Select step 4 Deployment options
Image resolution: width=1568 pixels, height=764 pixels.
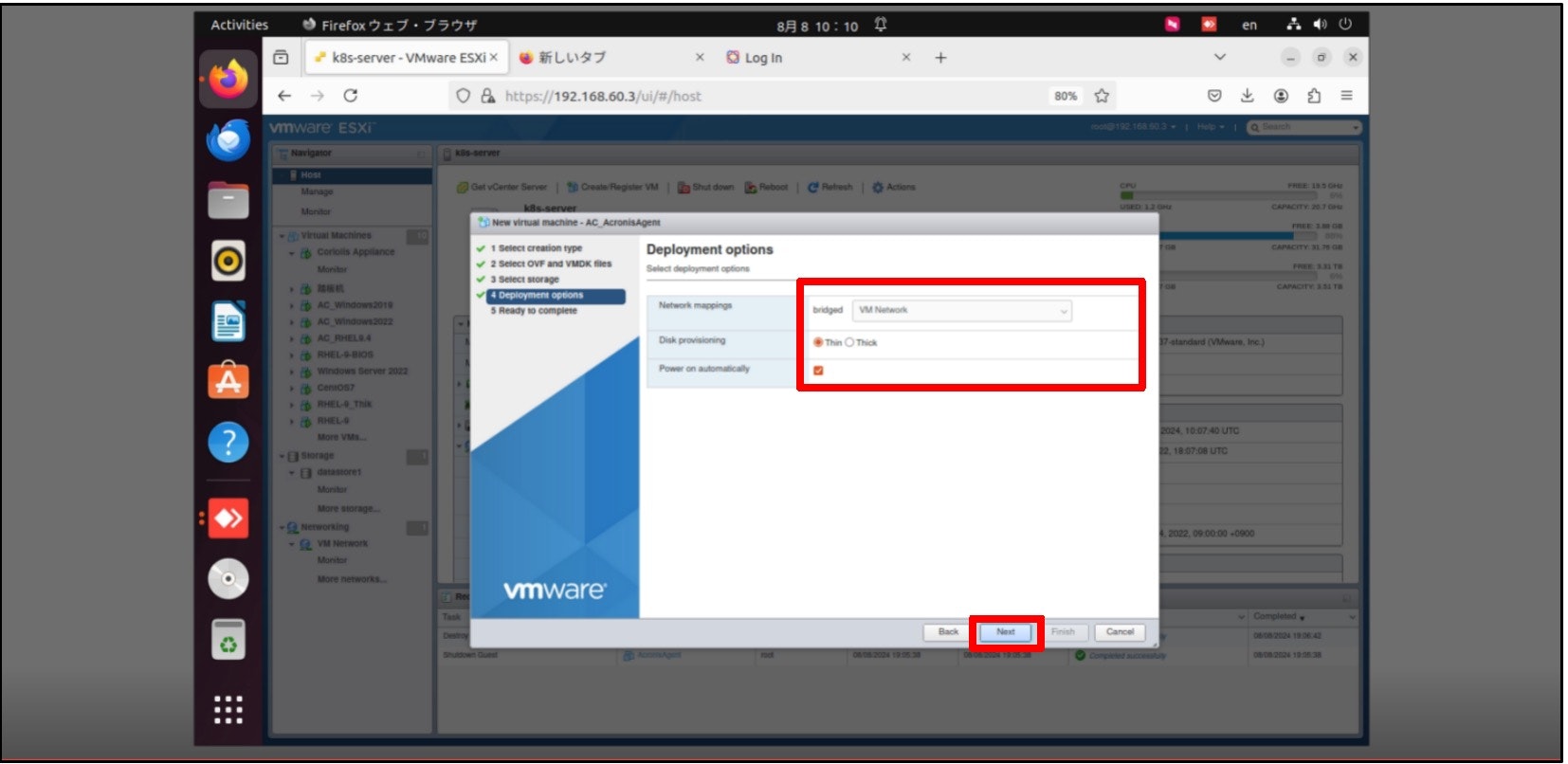click(x=556, y=296)
